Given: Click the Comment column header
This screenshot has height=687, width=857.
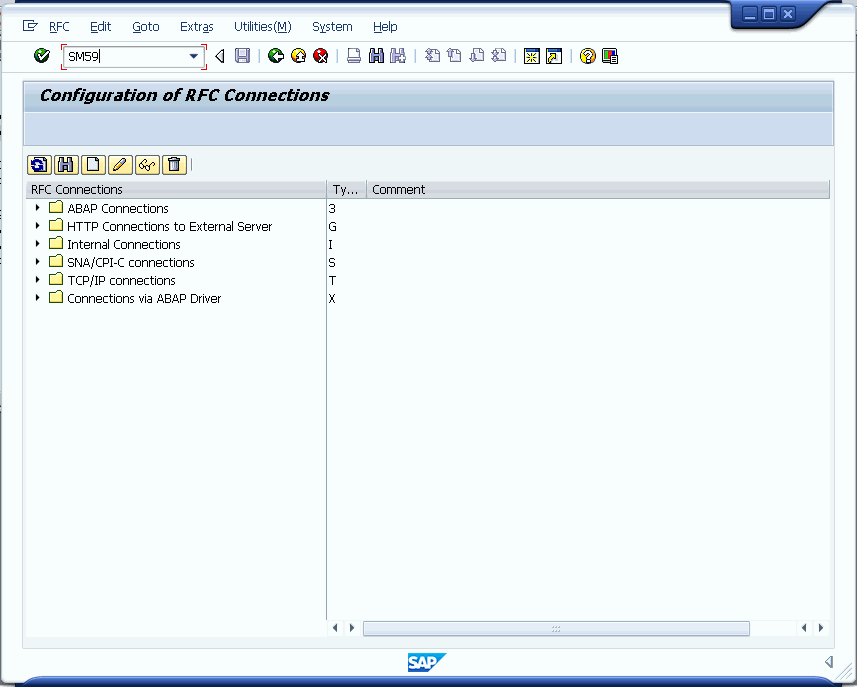Looking at the screenshot, I should coord(598,190).
